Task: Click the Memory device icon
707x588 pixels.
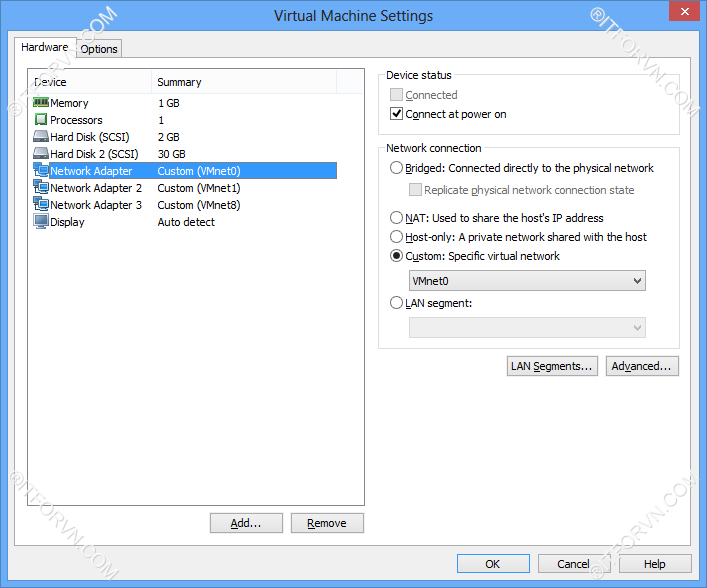Action: 41,103
